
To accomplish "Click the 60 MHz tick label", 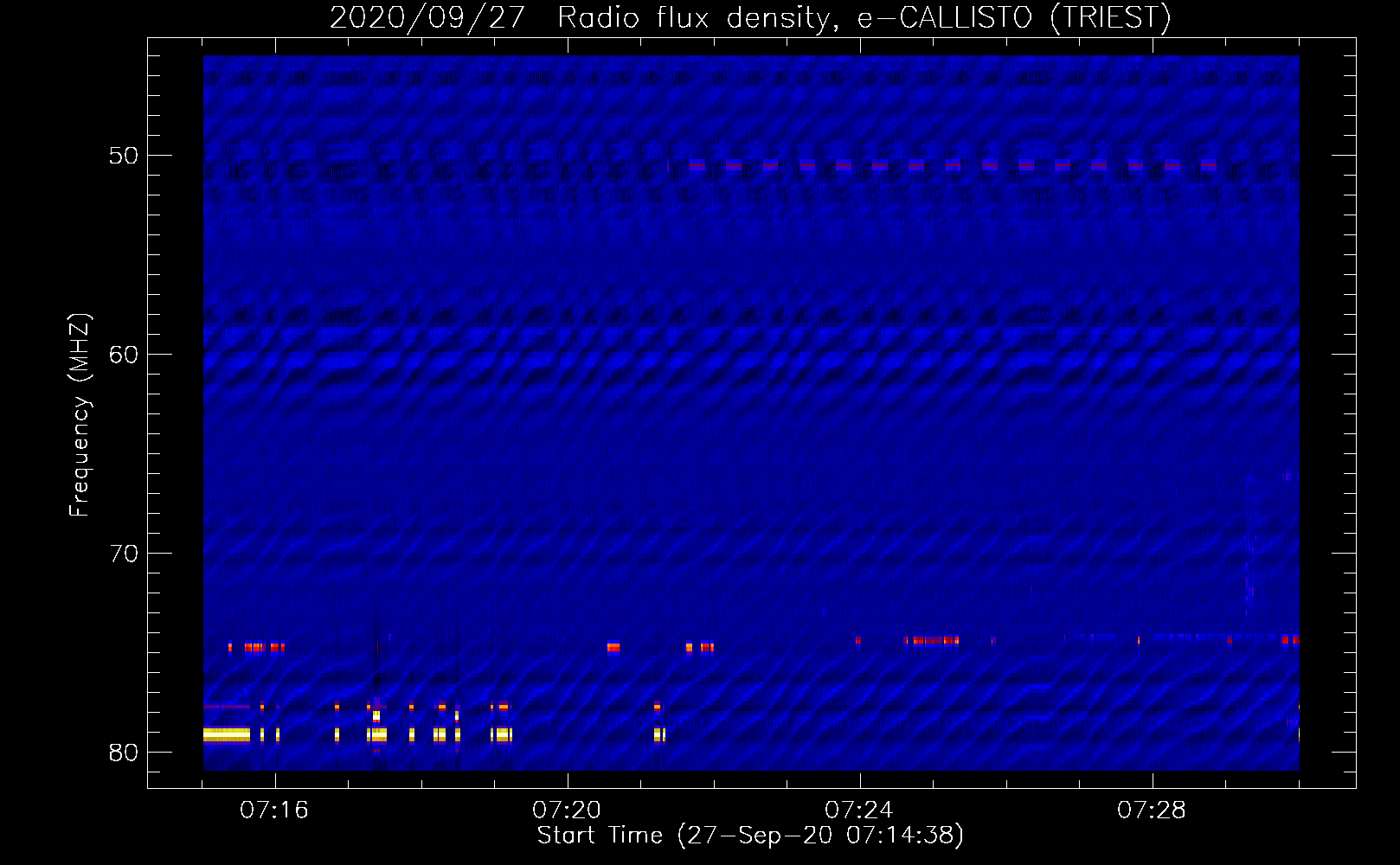I will (x=124, y=355).
